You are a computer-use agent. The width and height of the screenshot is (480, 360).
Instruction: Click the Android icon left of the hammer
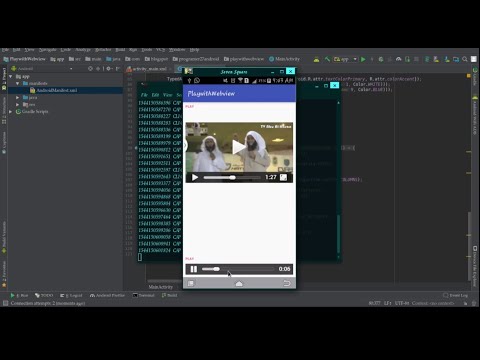316,59
